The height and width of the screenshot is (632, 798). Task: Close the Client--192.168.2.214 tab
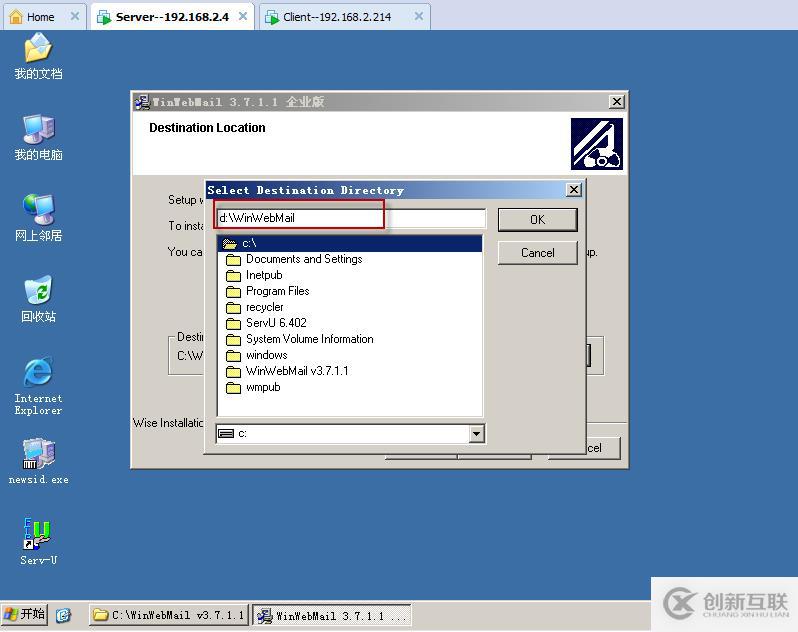pyautogui.click(x=418, y=16)
